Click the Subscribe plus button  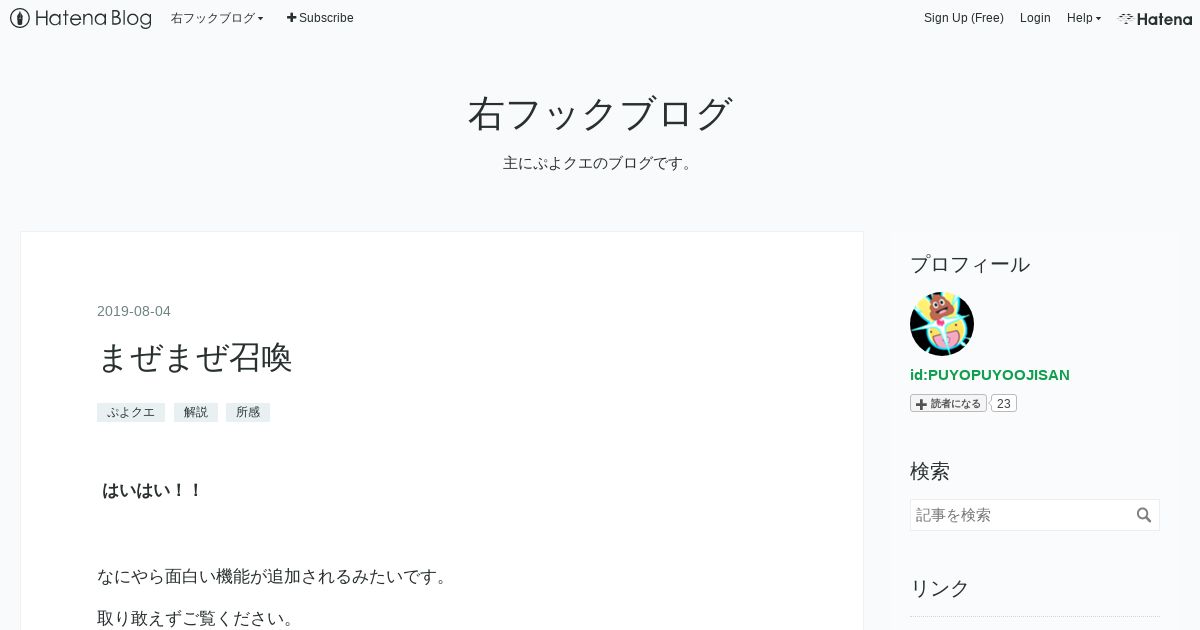tap(320, 18)
